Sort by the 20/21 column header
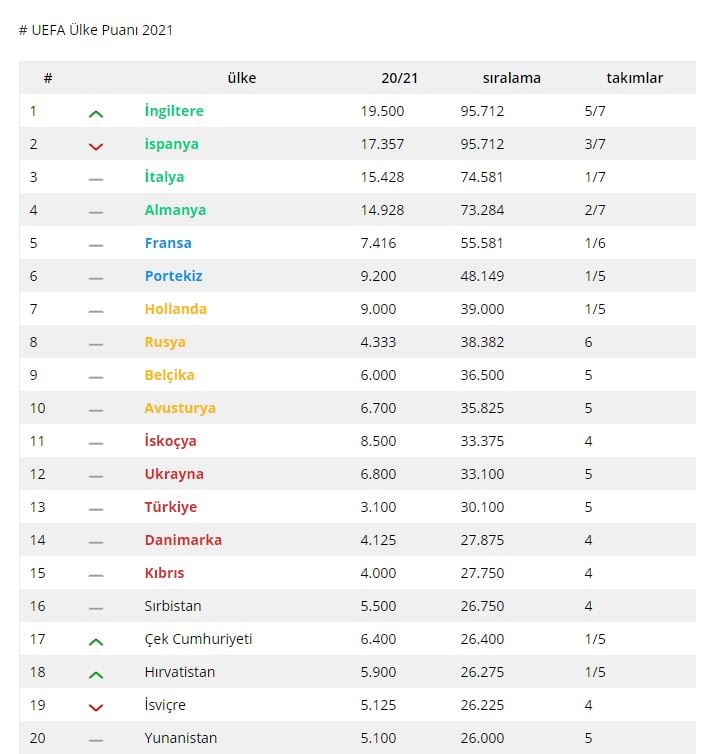This screenshot has width=713, height=754. click(400, 78)
